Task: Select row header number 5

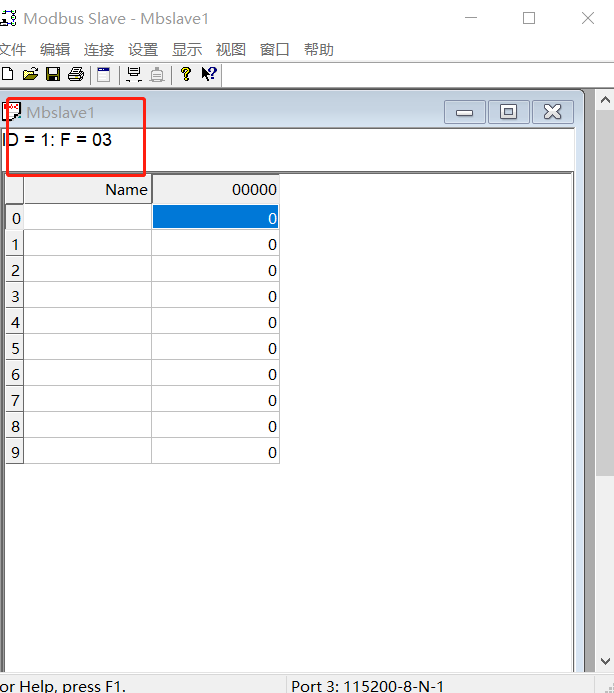Action: click(x=15, y=348)
